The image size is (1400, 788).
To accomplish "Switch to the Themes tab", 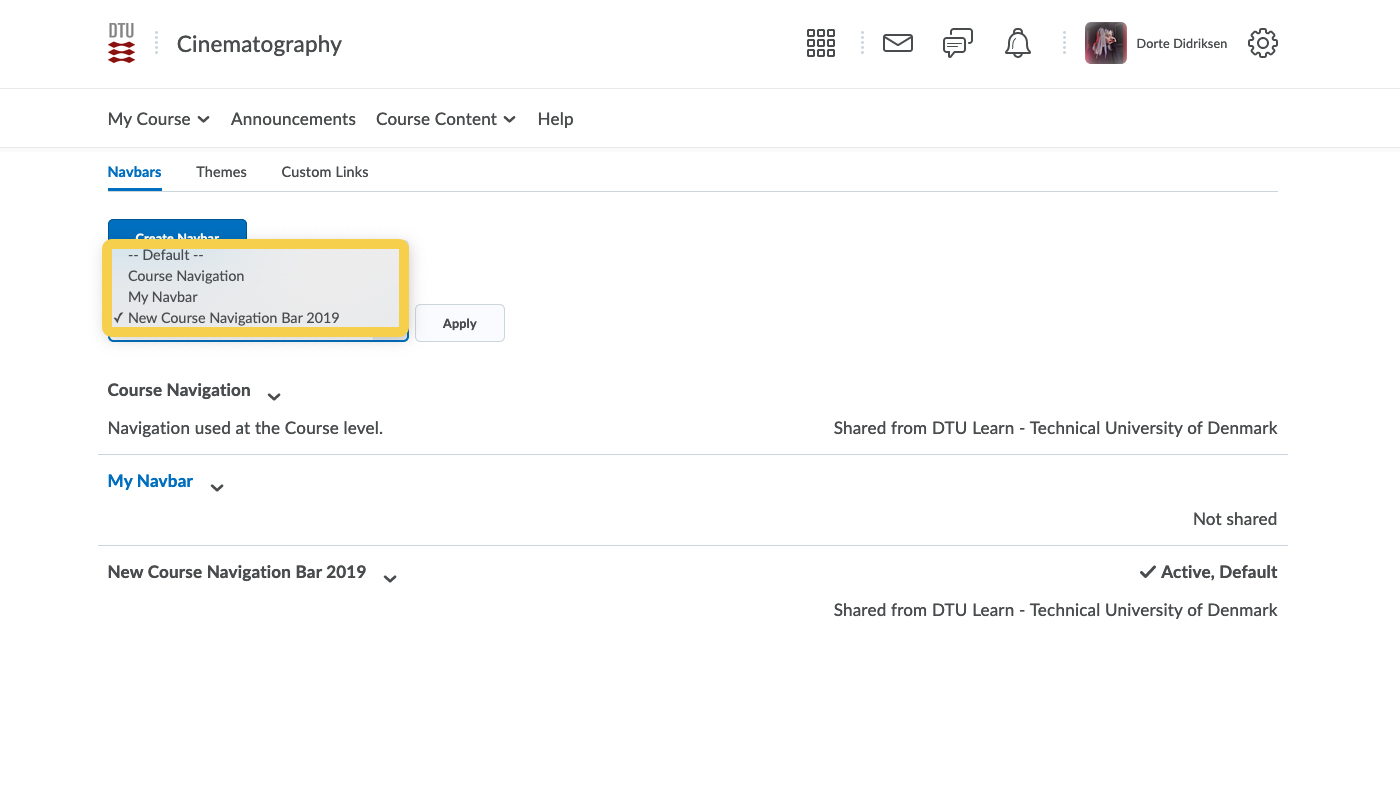I will (x=221, y=172).
